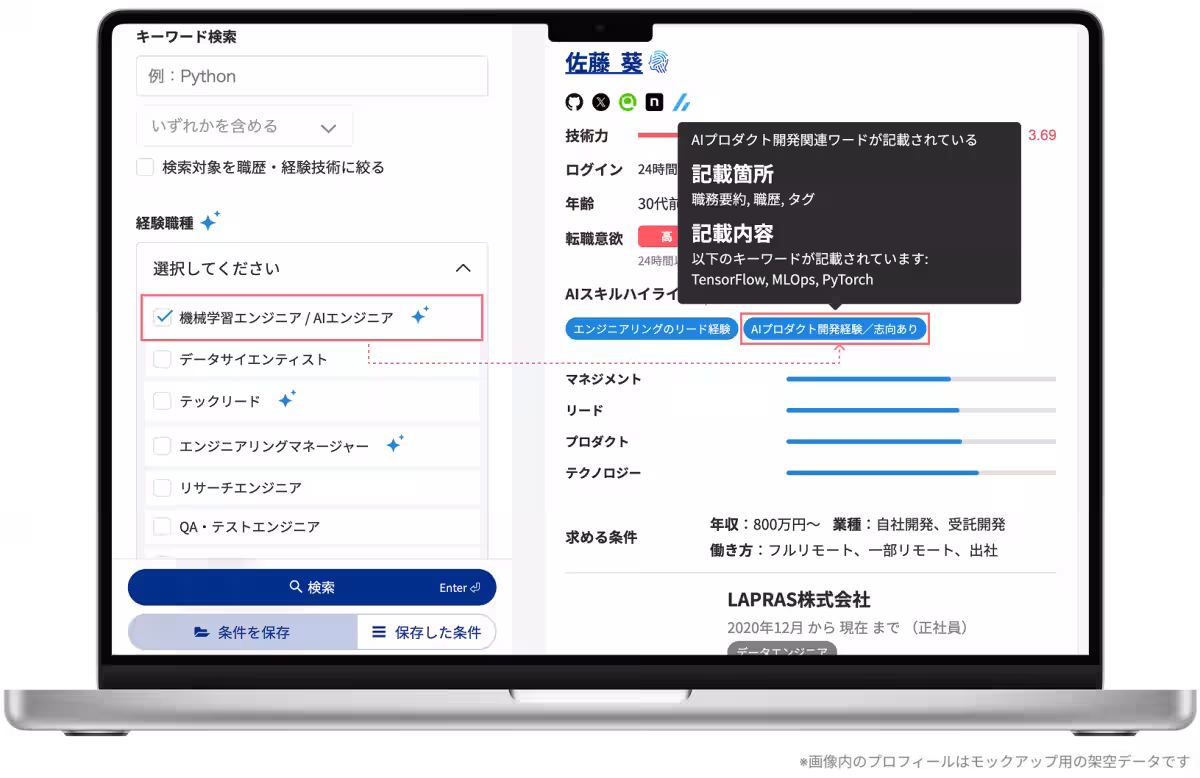
Task: Uncheck 機械学習エンジニア / AIエンジニア
Action: [163, 317]
